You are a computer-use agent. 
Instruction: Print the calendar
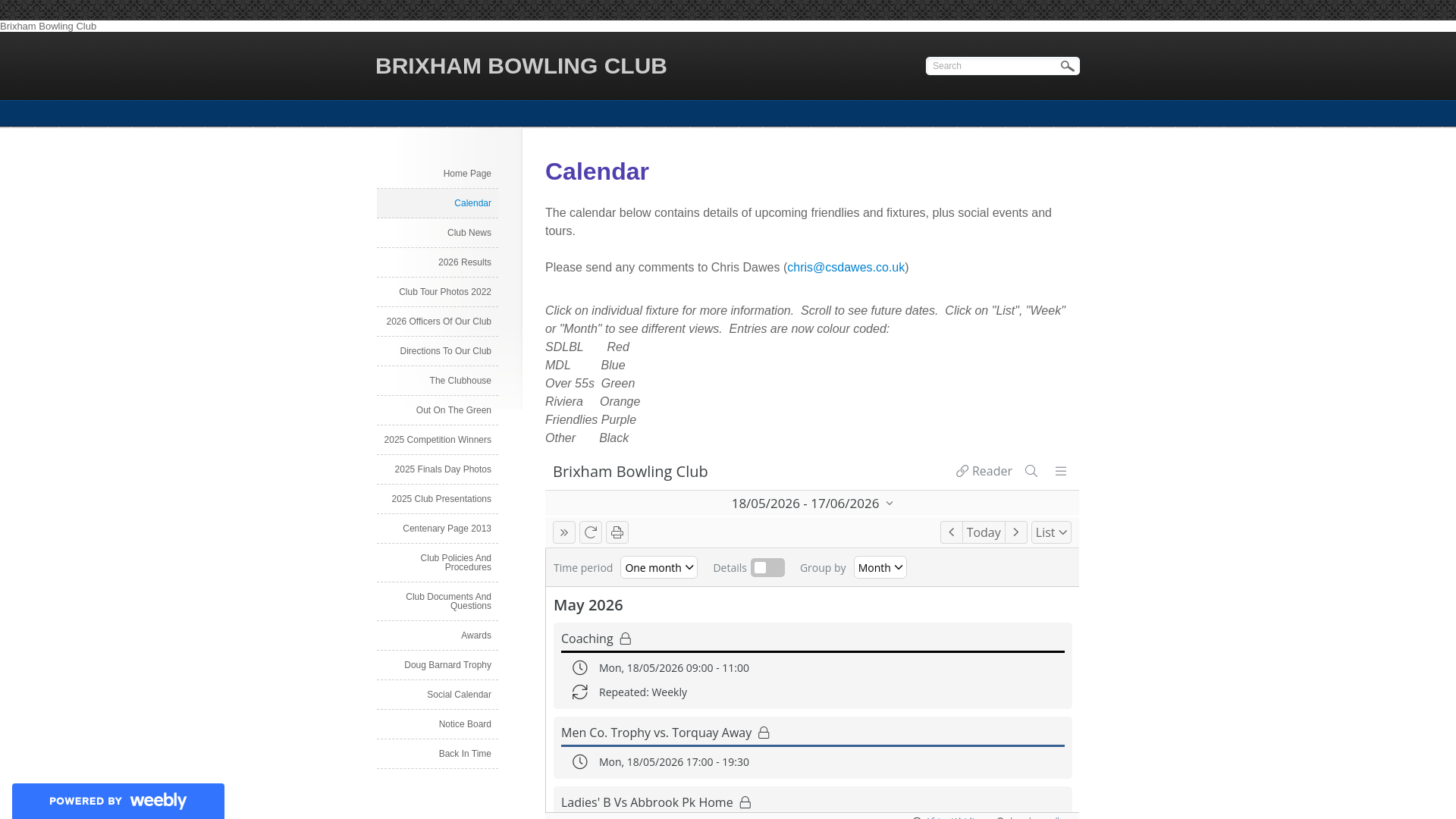coord(617,532)
